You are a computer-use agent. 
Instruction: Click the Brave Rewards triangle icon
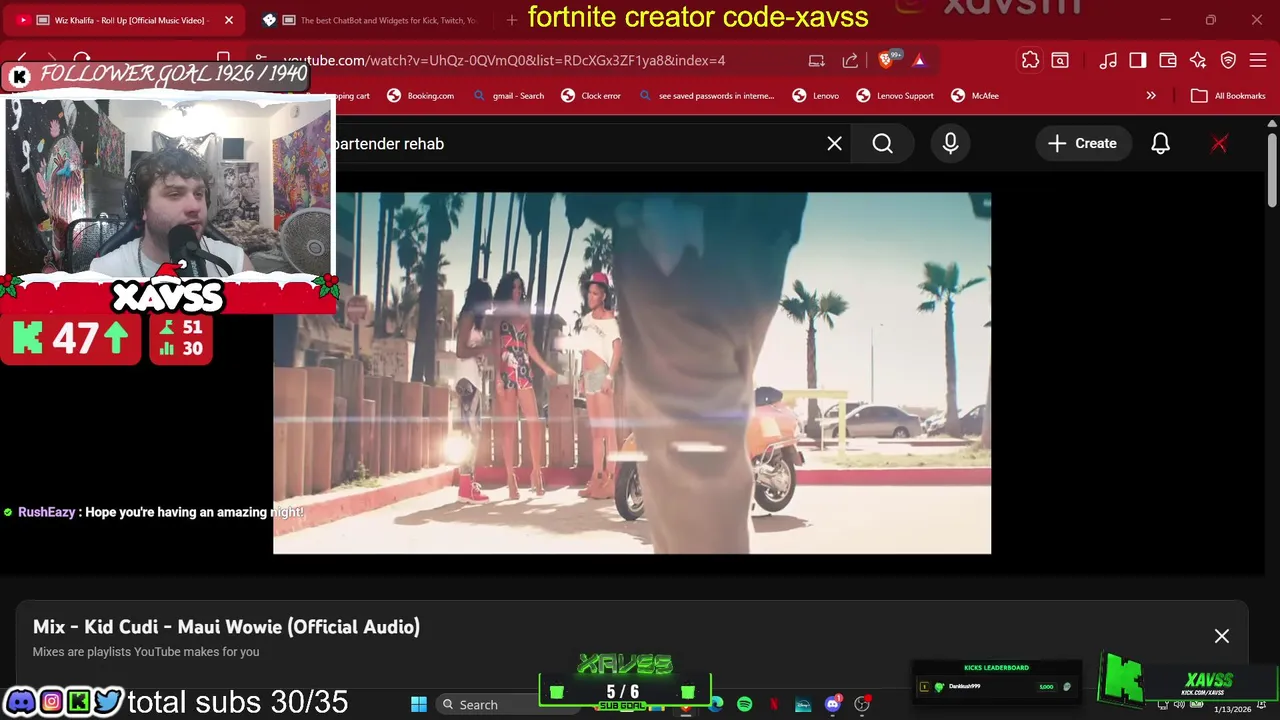[919, 60]
